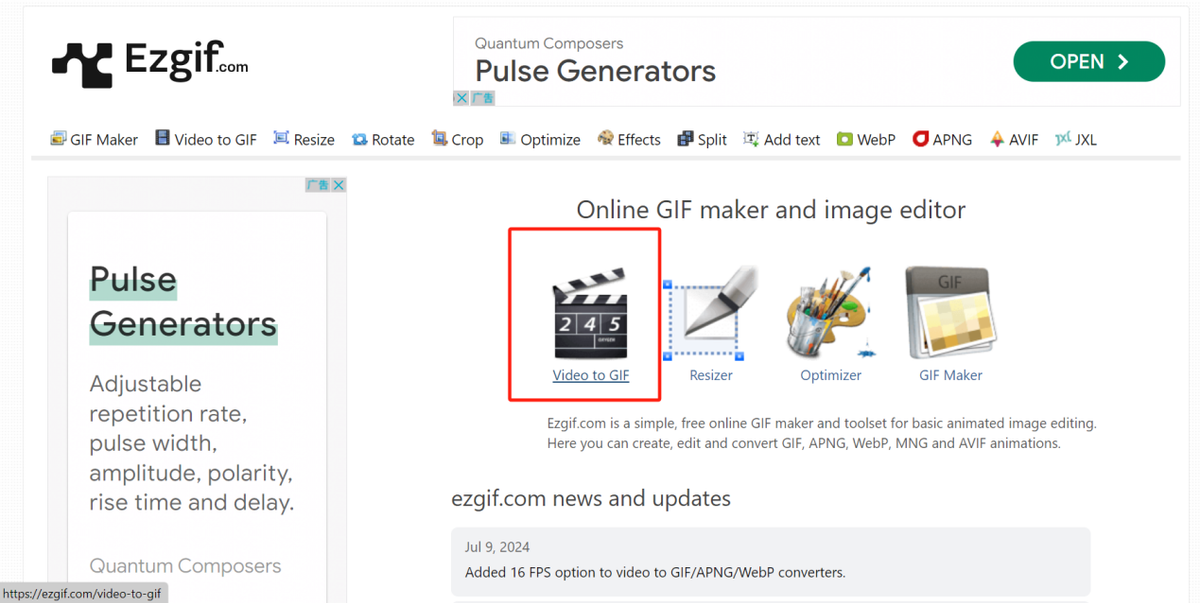Click the Rotate menu icon
1200x603 pixels.
[359, 139]
